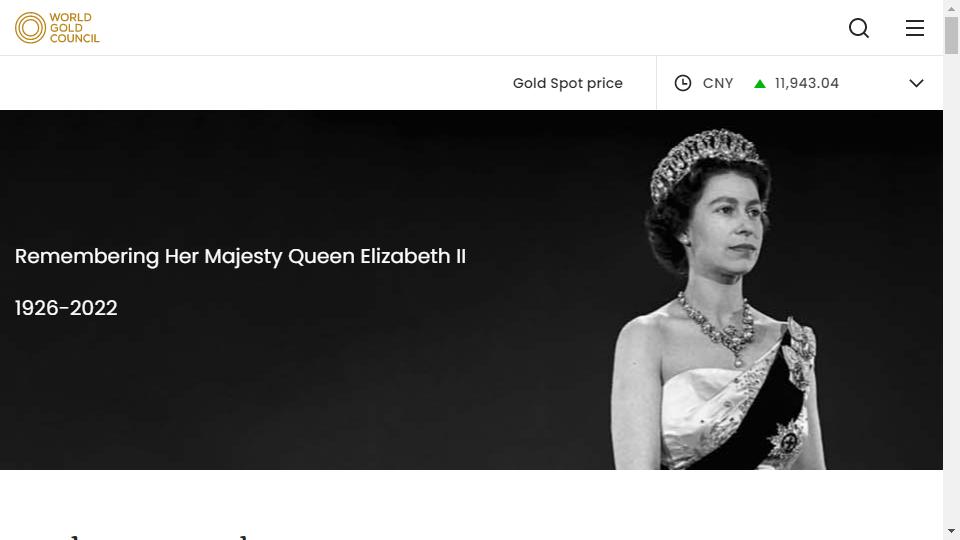The image size is (960, 540).
Task: Click the clock icon beside CNY
Action: [683, 83]
